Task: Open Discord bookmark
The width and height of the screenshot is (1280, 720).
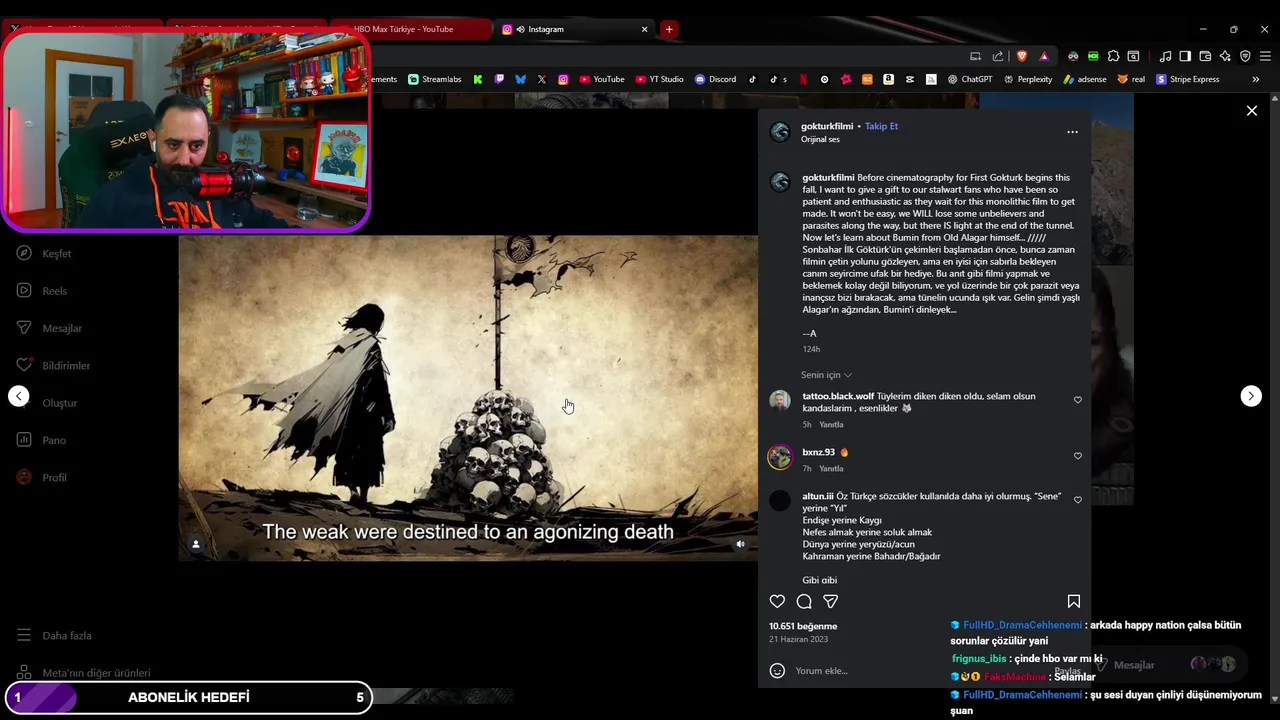Action: pos(715,79)
